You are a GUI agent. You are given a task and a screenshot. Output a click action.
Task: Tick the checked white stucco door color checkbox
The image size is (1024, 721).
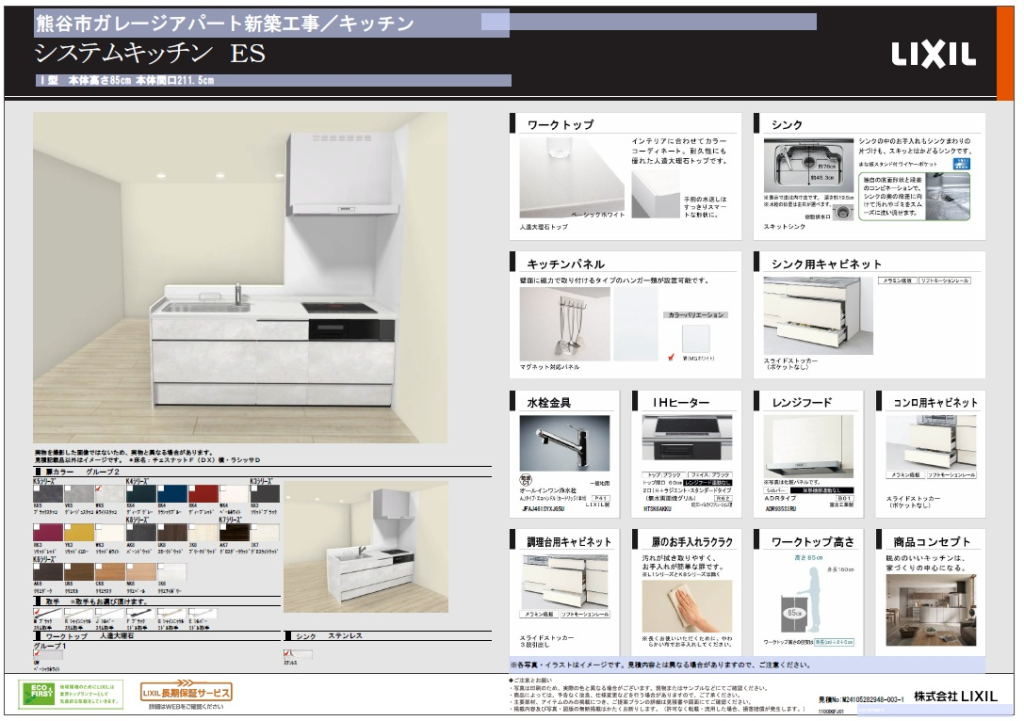coord(99,488)
